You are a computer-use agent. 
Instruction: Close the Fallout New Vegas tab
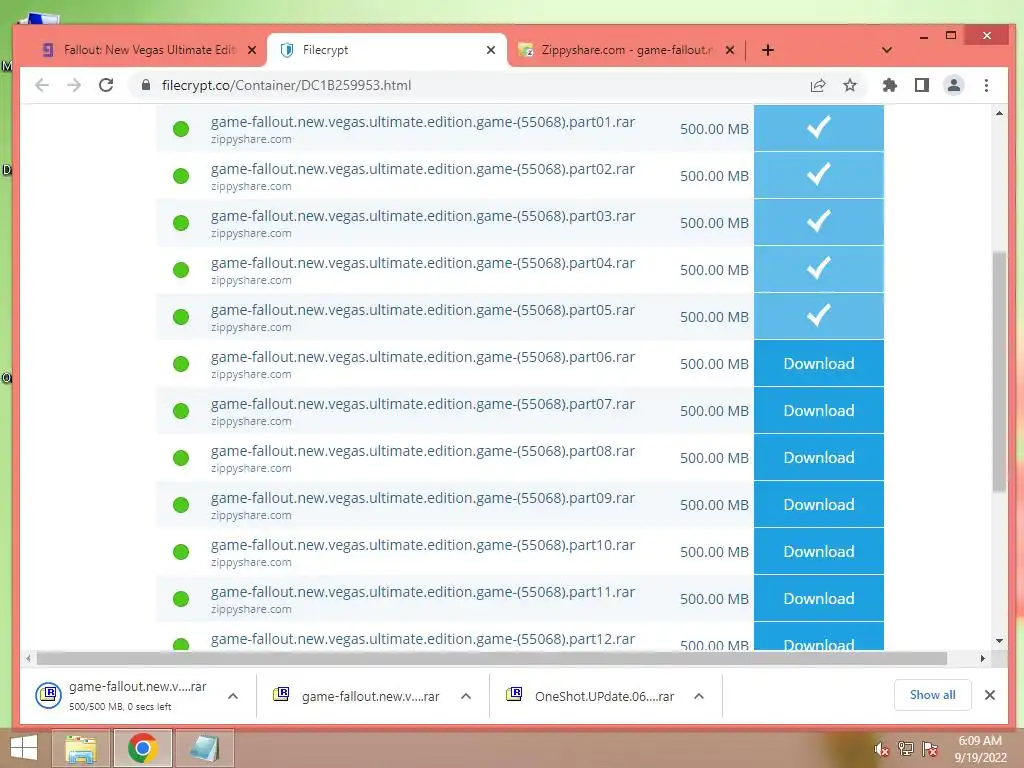[x=252, y=50]
